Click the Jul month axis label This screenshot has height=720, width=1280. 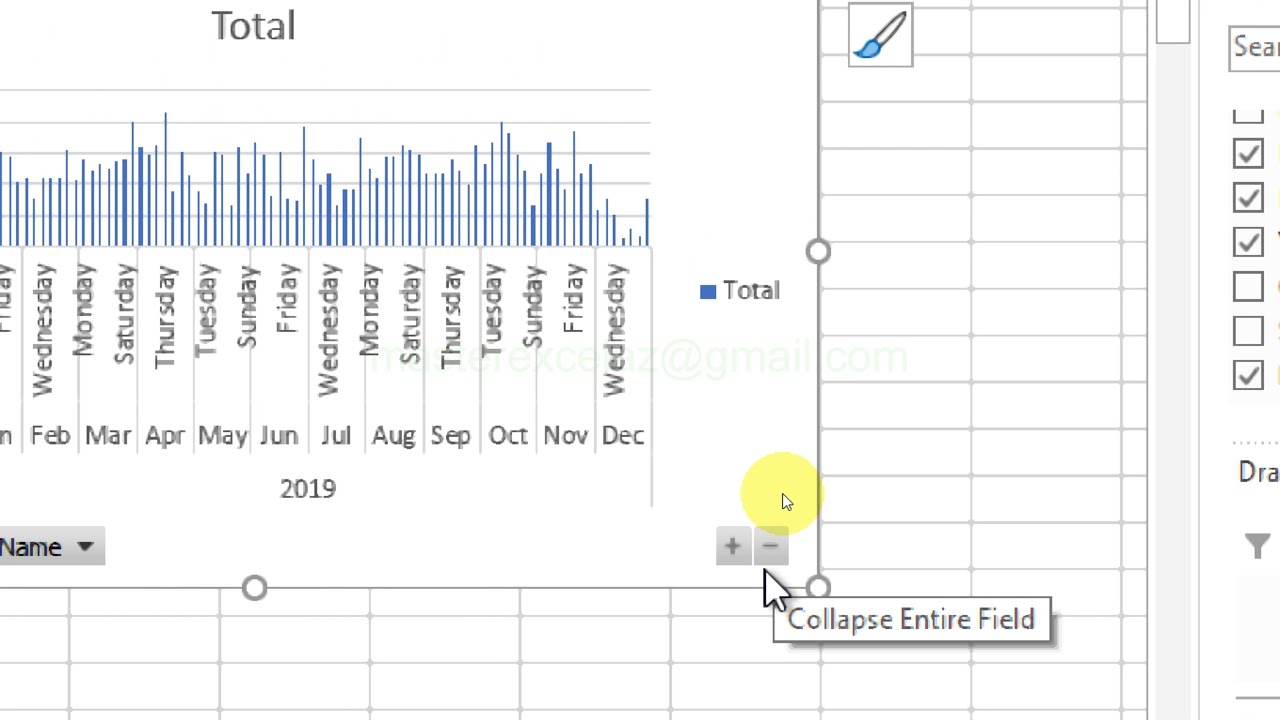pos(336,436)
